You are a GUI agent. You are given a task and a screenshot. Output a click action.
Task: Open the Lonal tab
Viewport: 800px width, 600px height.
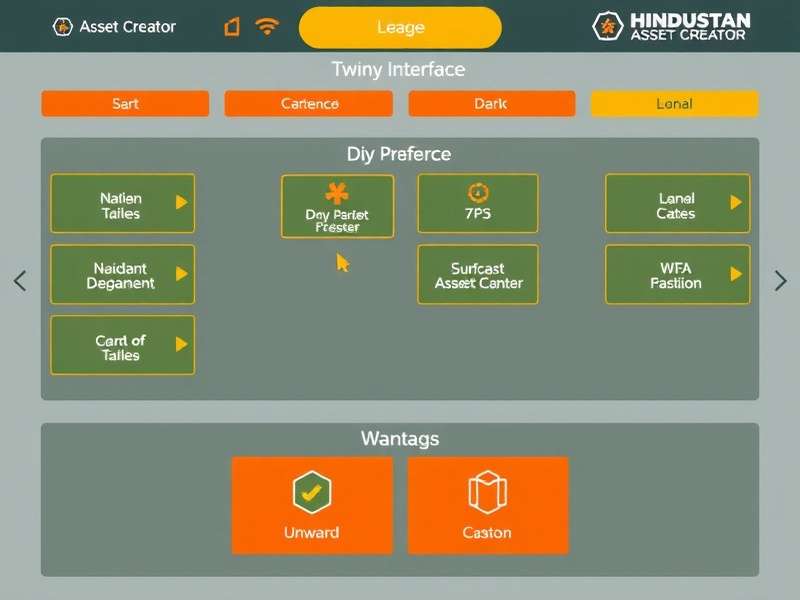point(675,103)
